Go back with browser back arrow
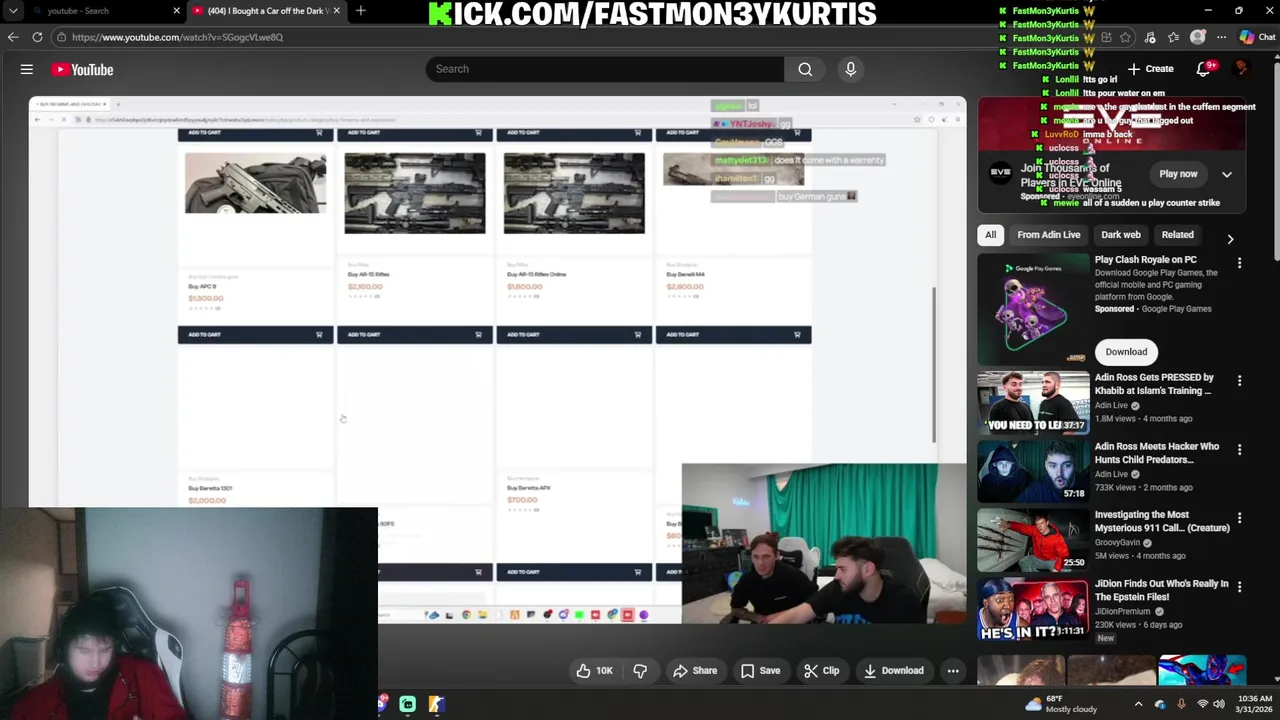This screenshot has height=720, width=1280. (x=13, y=37)
